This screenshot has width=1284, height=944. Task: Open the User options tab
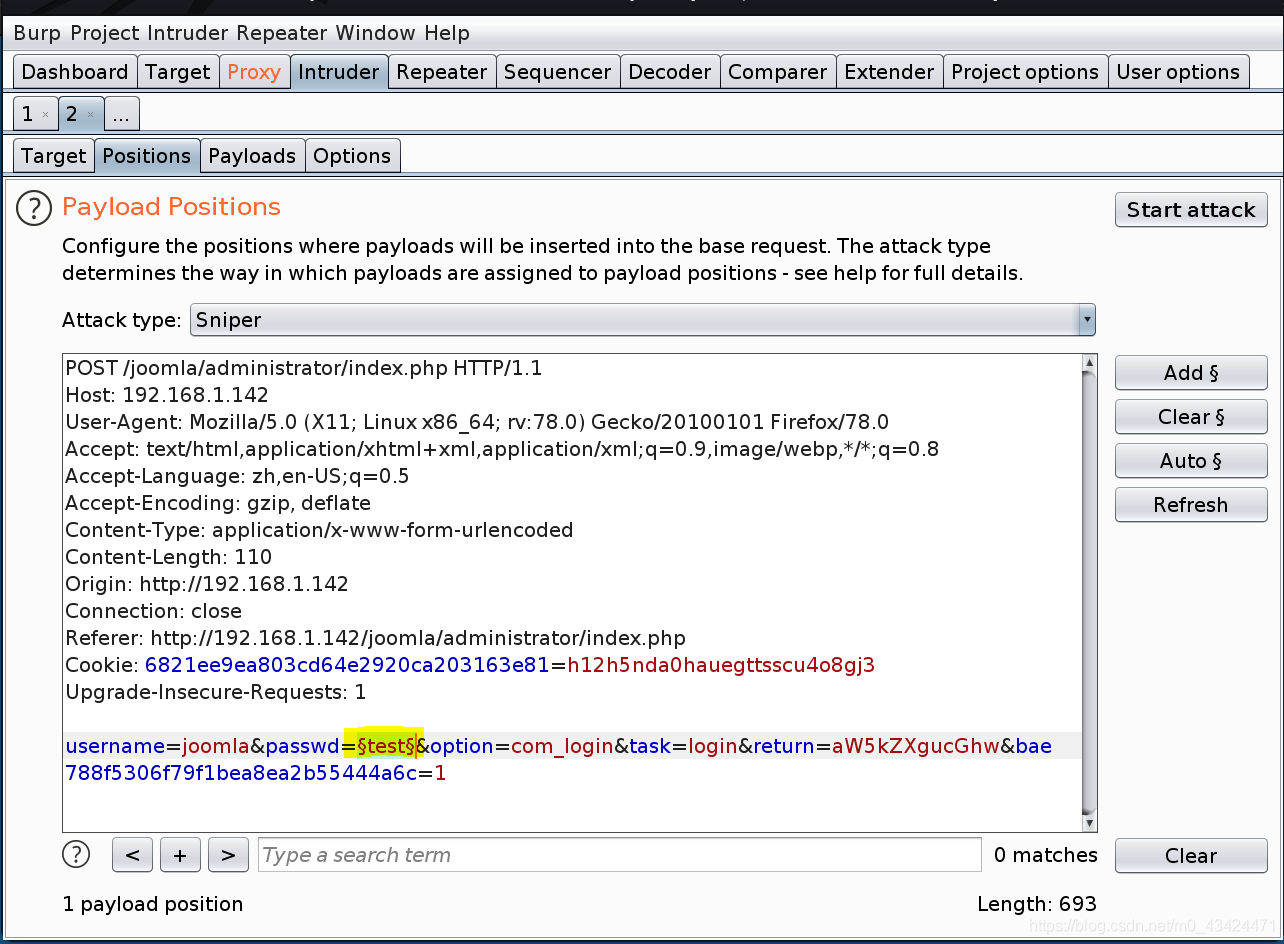click(x=1178, y=72)
